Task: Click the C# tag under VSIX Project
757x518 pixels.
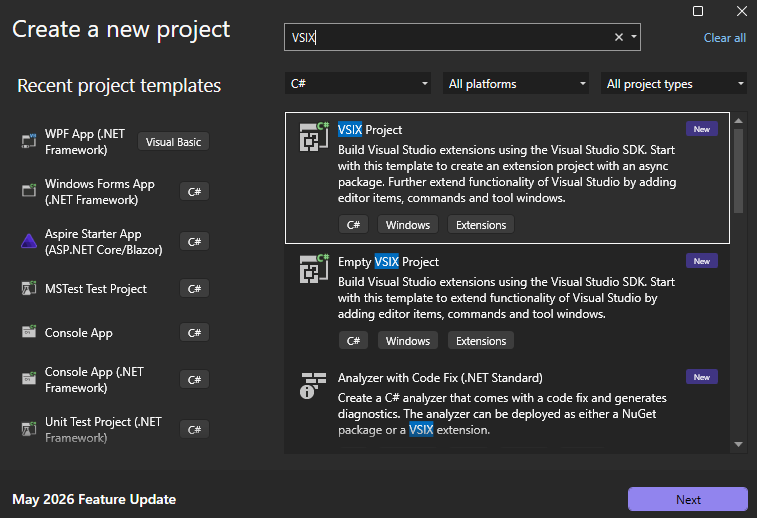Action: [353, 225]
